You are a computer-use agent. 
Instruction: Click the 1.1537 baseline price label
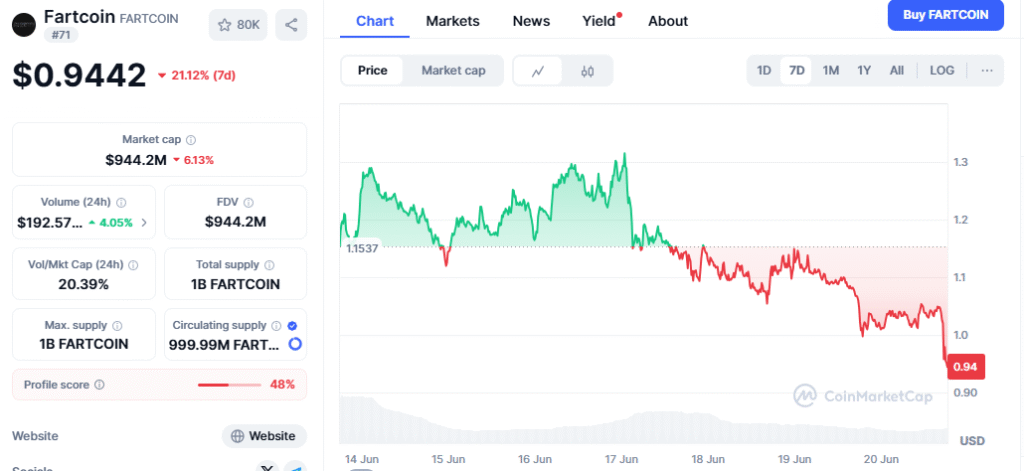point(362,248)
